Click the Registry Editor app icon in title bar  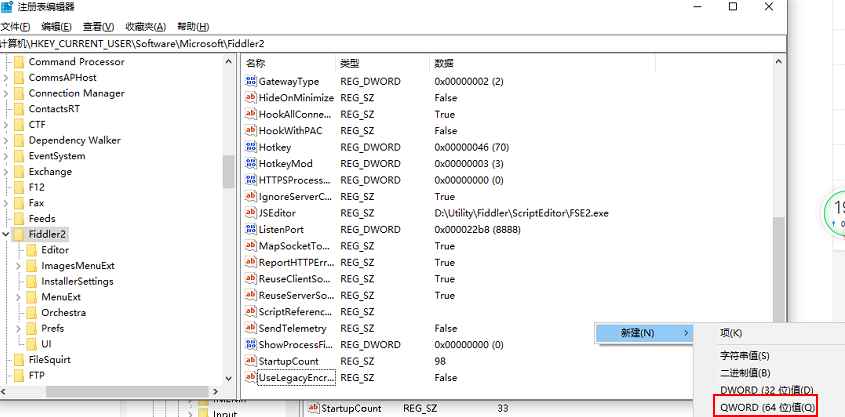(x=7, y=7)
